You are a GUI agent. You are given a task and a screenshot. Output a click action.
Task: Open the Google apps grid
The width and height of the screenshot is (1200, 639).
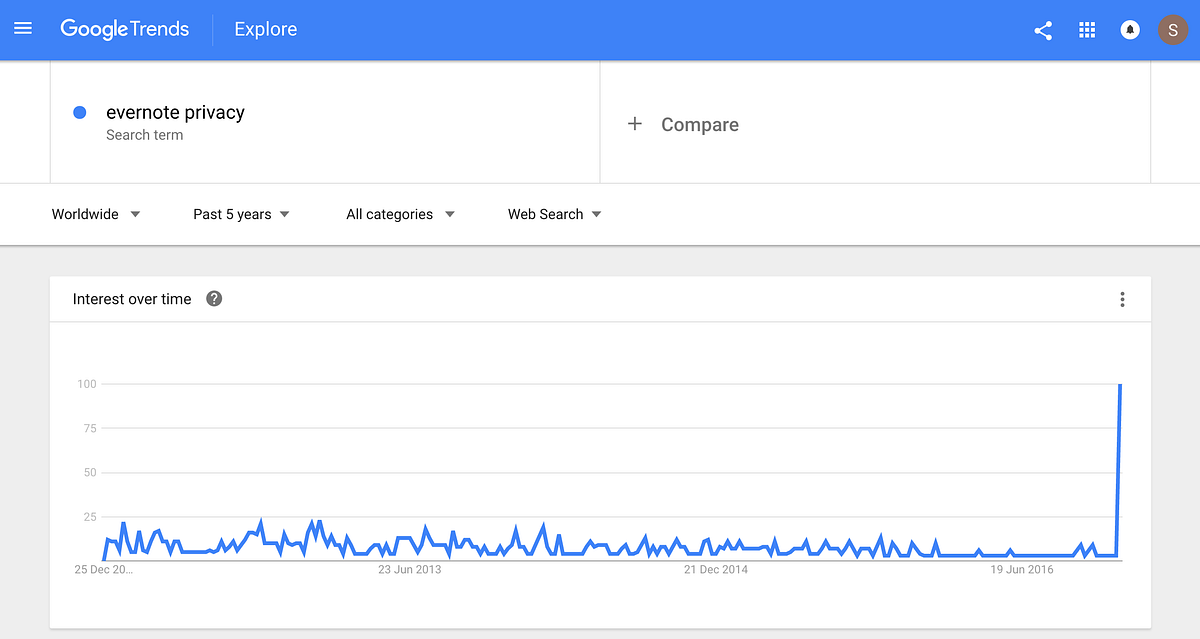(1087, 30)
